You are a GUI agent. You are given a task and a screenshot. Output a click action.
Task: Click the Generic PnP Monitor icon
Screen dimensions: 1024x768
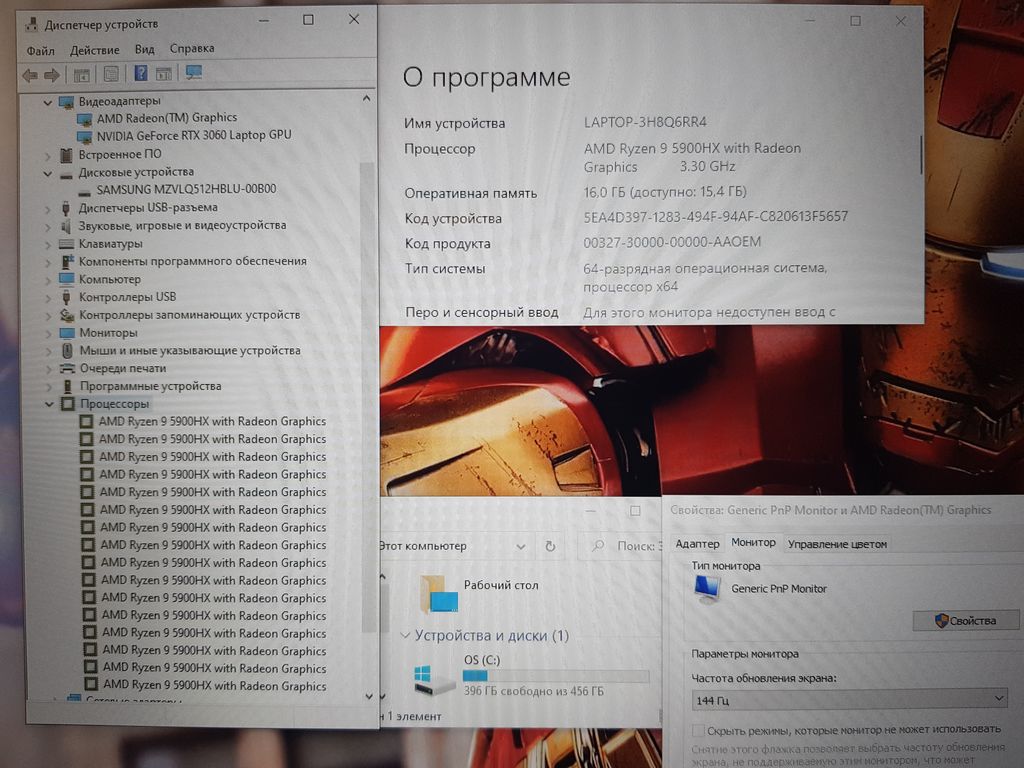[x=707, y=589]
